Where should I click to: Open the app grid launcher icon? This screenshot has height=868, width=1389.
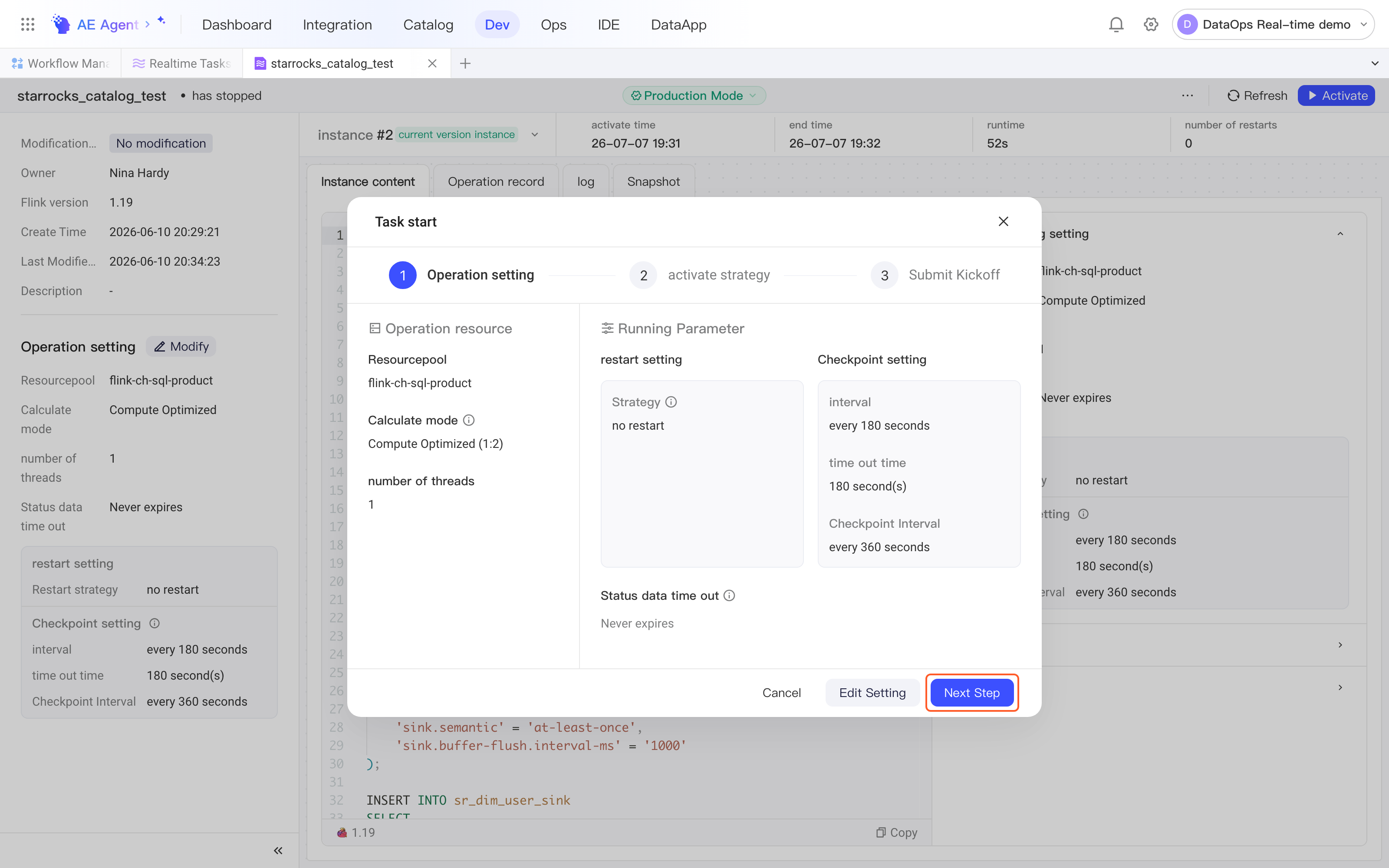point(27,24)
